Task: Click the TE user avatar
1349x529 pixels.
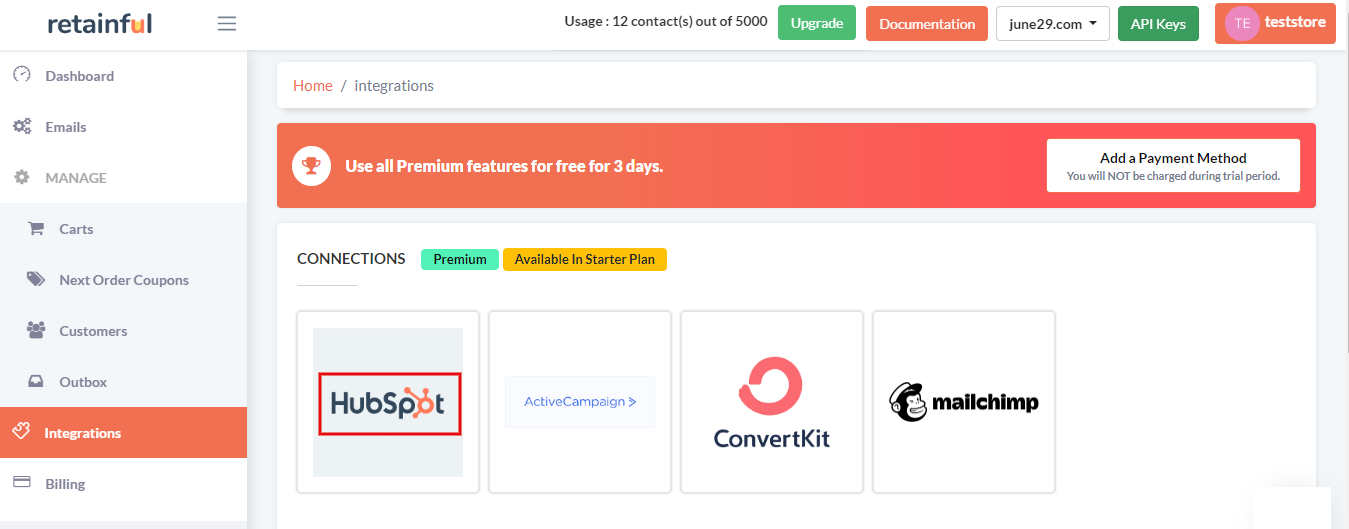Action: pos(1242,24)
